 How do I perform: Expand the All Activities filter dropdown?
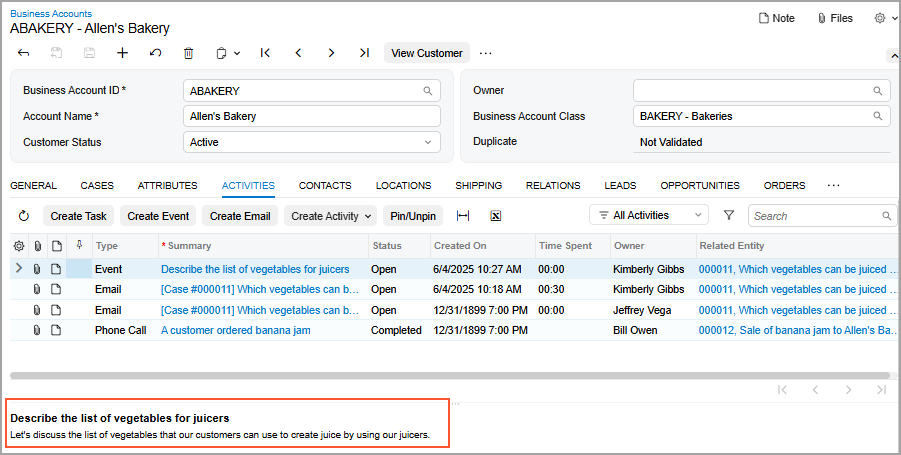649,215
